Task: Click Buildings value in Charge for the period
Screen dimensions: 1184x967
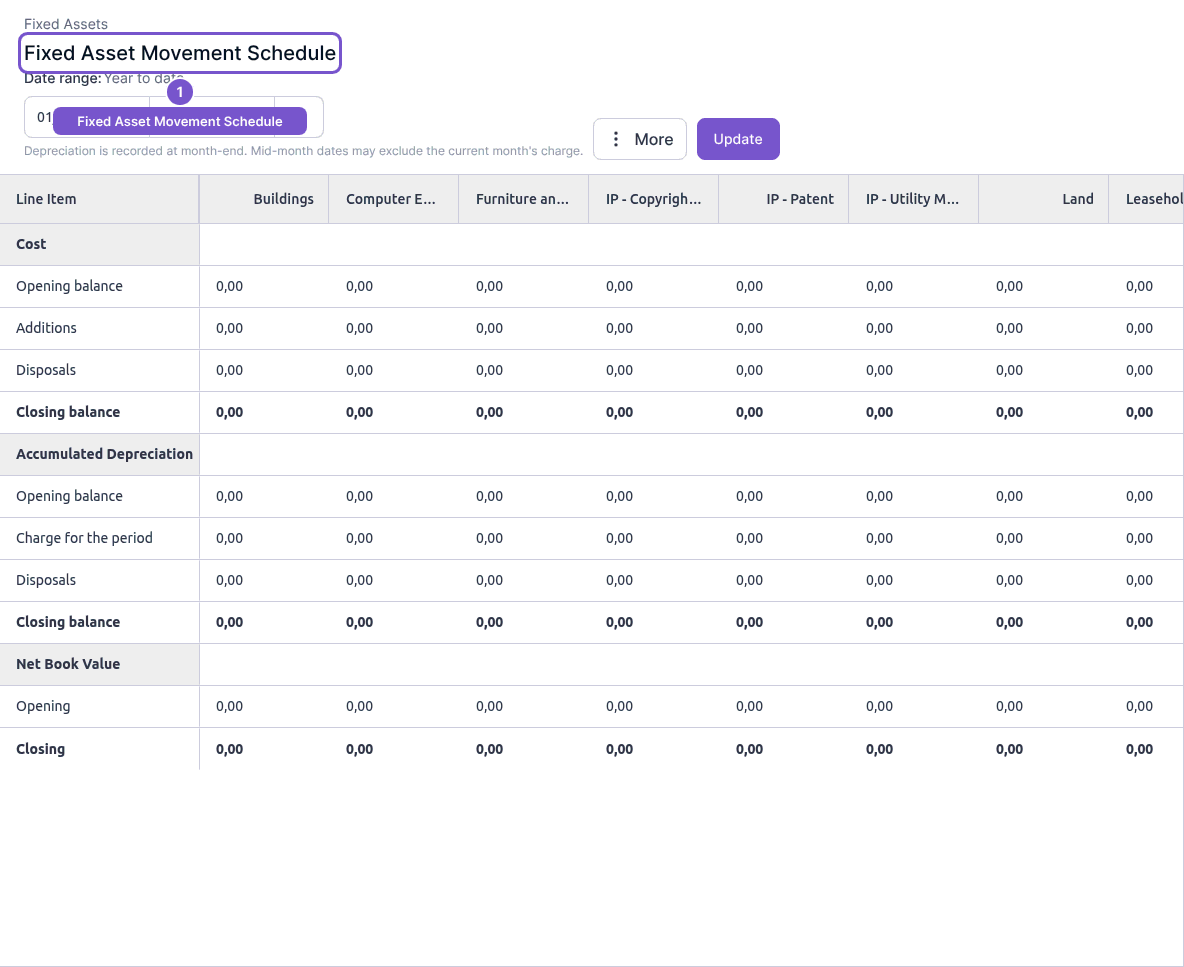Action: point(230,538)
